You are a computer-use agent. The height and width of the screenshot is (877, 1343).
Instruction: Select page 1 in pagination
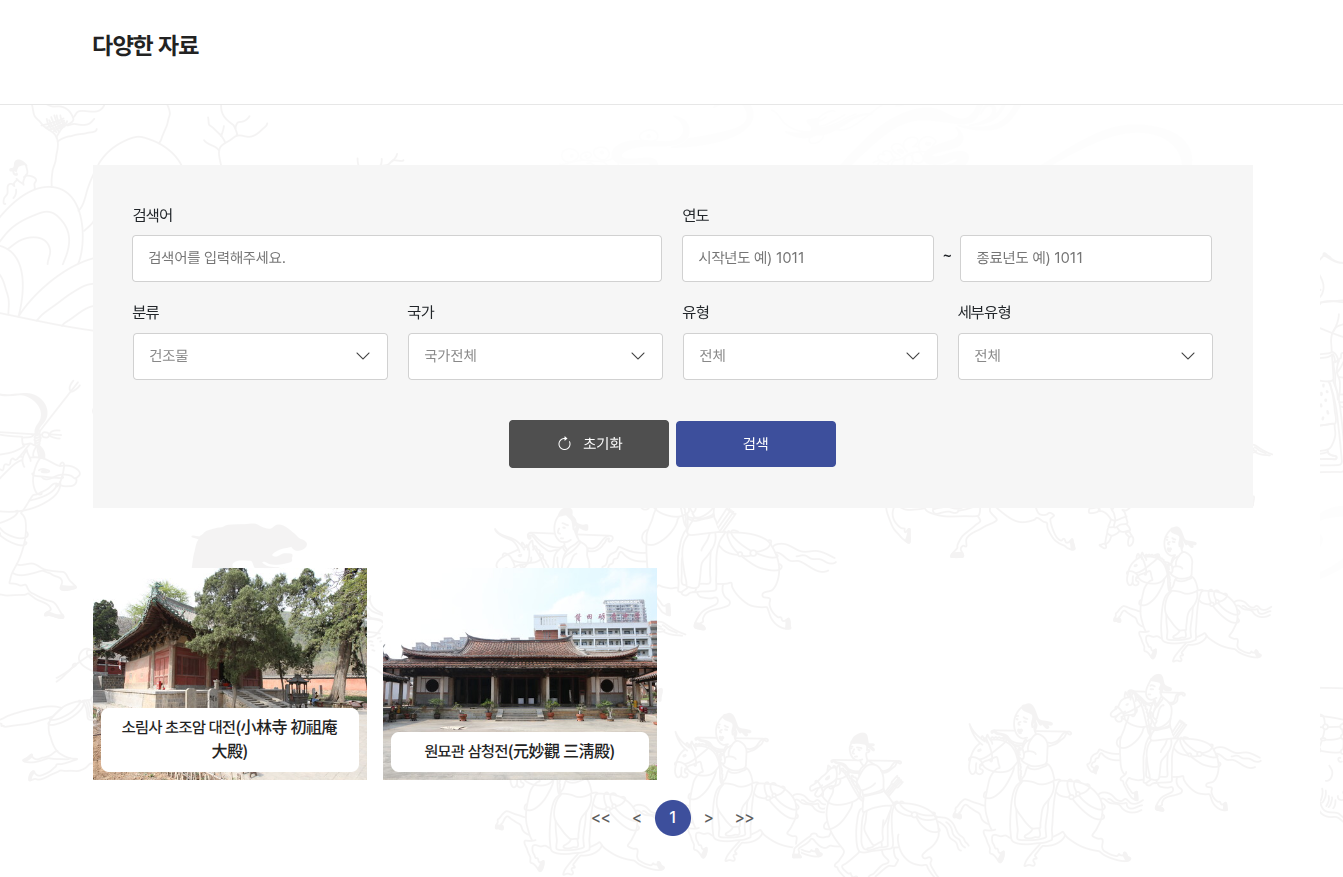[x=673, y=818]
